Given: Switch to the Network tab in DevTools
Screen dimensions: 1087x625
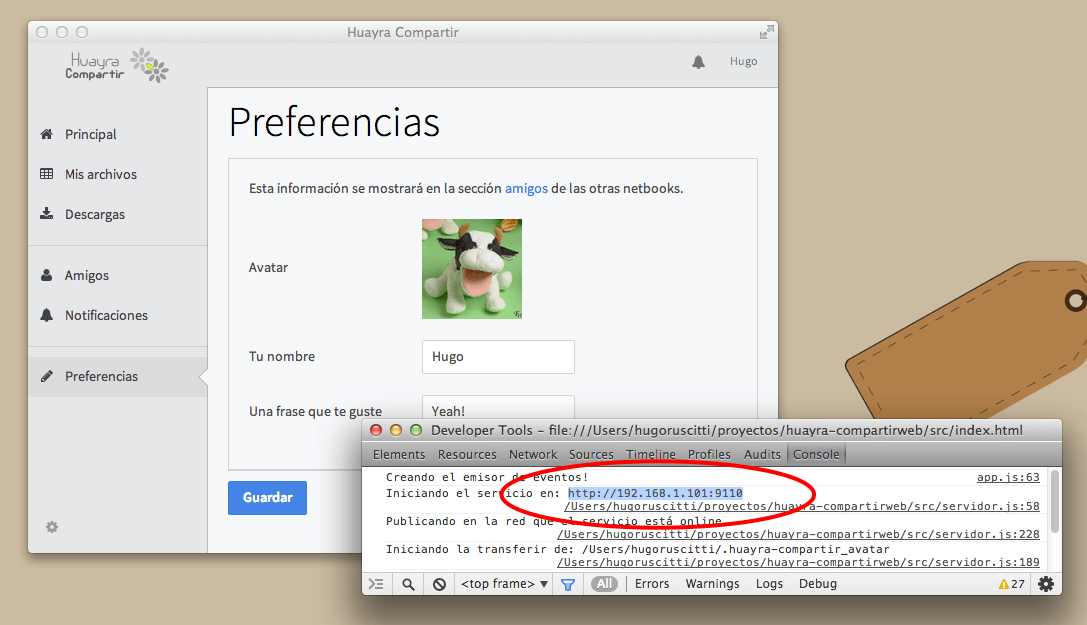Looking at the screenshot, I should click(533, 454).
